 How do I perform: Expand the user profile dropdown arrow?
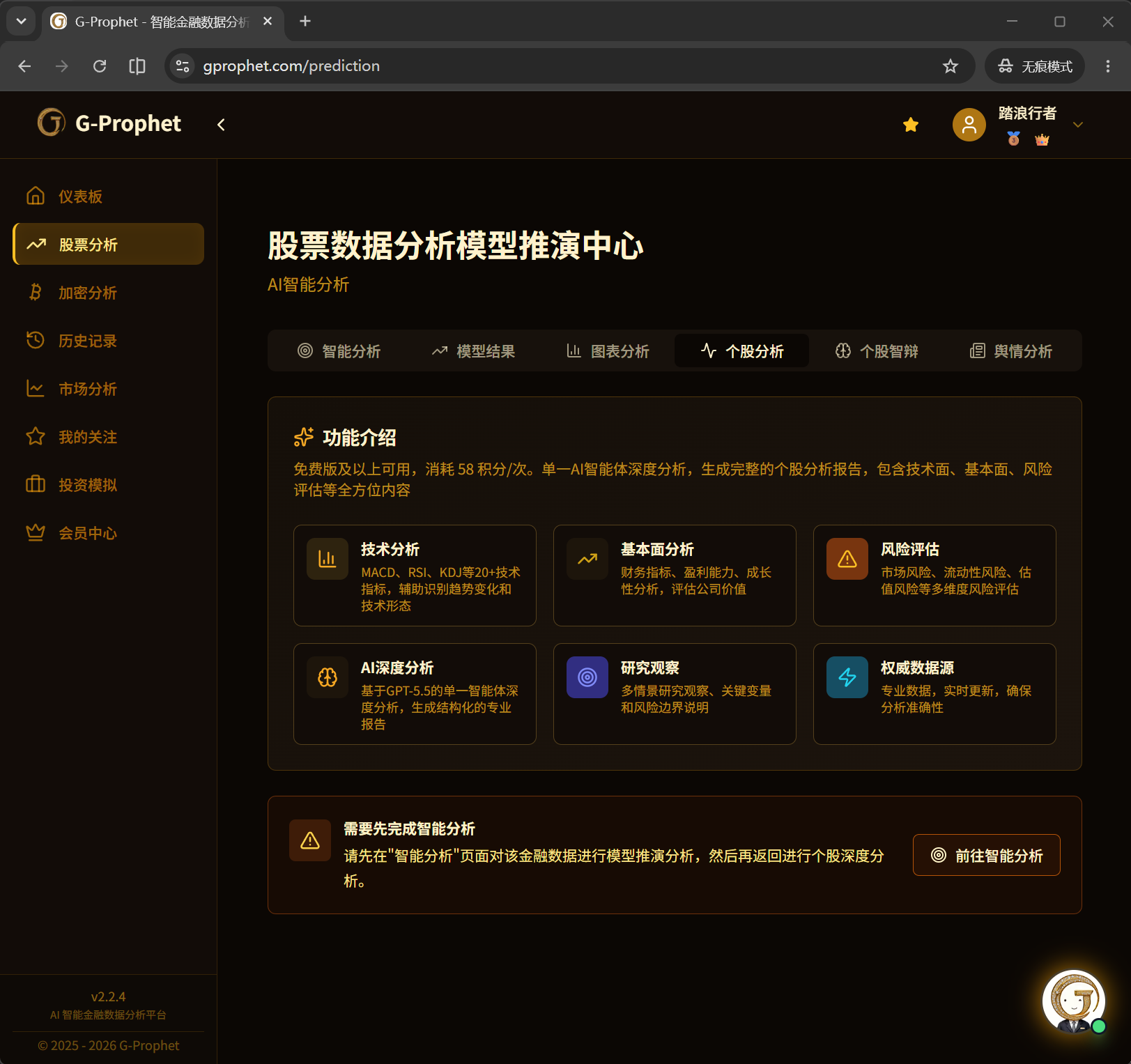click(x=1077, y=125)
